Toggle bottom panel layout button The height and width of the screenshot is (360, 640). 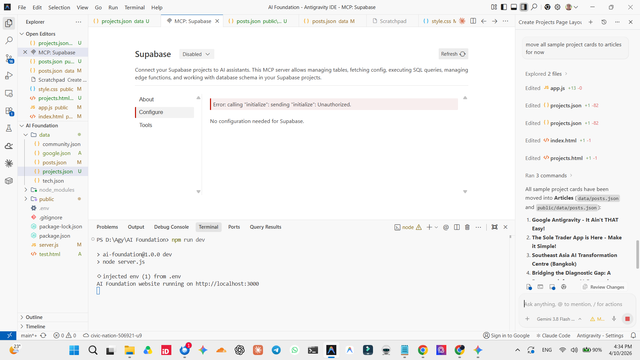point(514,7)
